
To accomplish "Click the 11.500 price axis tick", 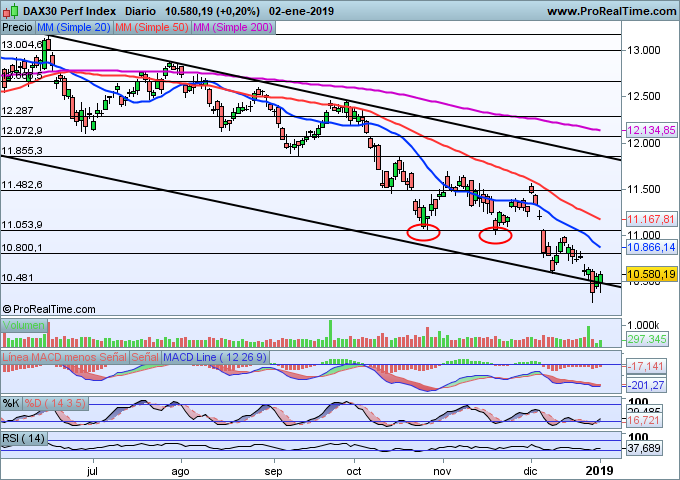I will [x=644, y=189].
